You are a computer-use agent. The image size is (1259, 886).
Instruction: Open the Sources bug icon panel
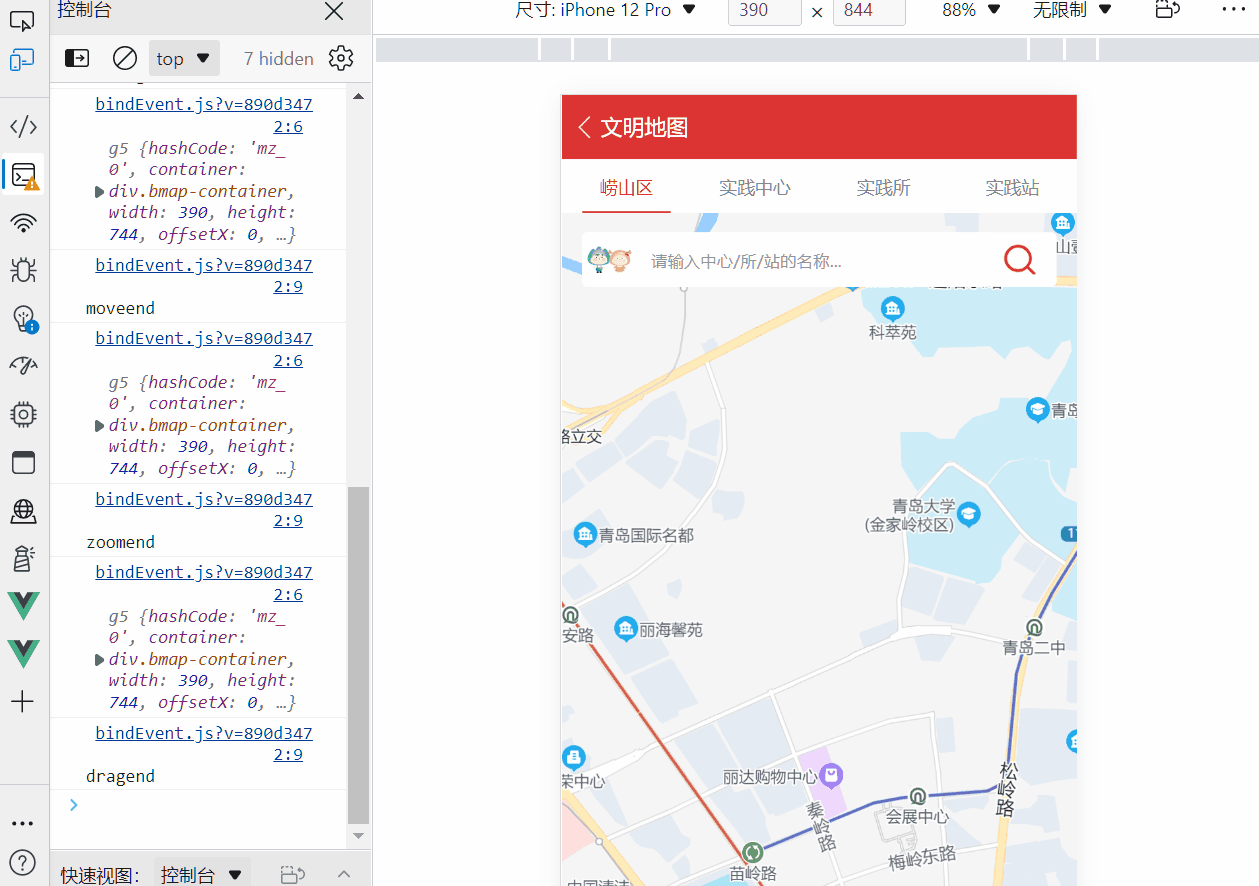point(23,269)
